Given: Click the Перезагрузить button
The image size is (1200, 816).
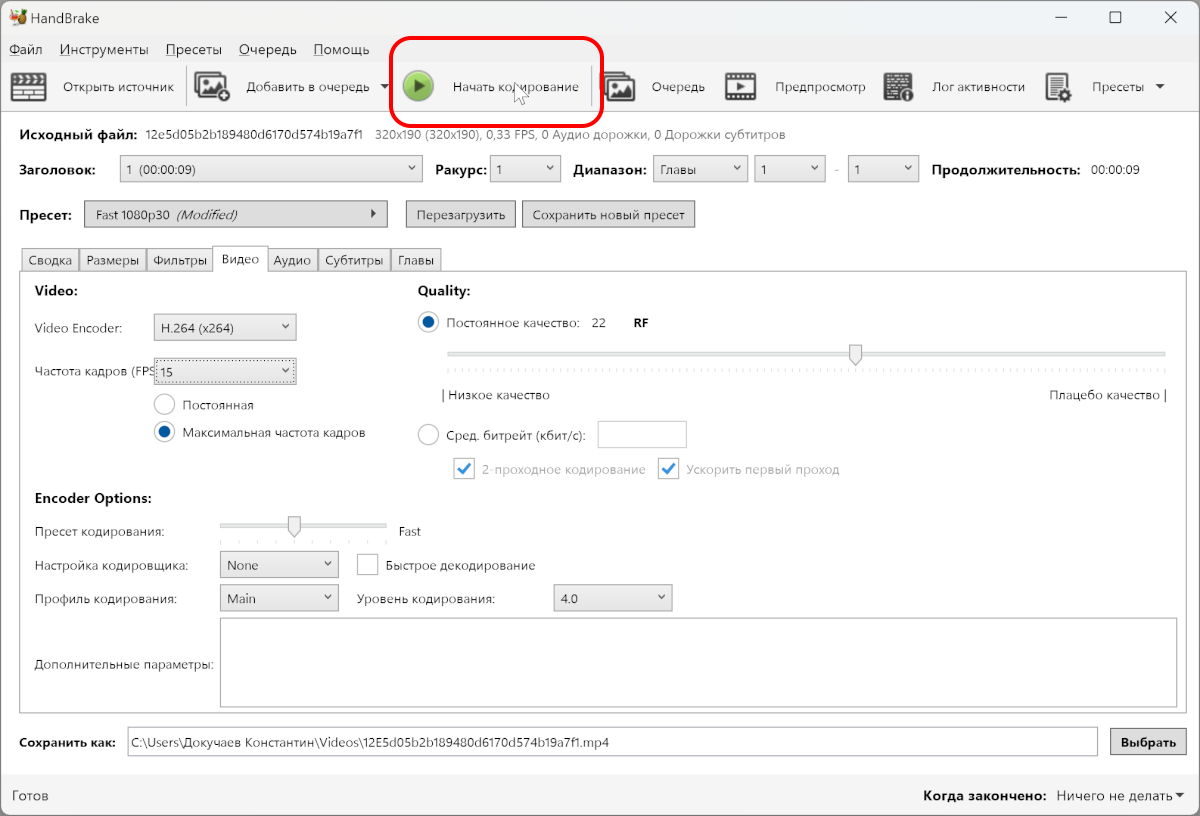Looking at the screenshot, I should point(461,214).
